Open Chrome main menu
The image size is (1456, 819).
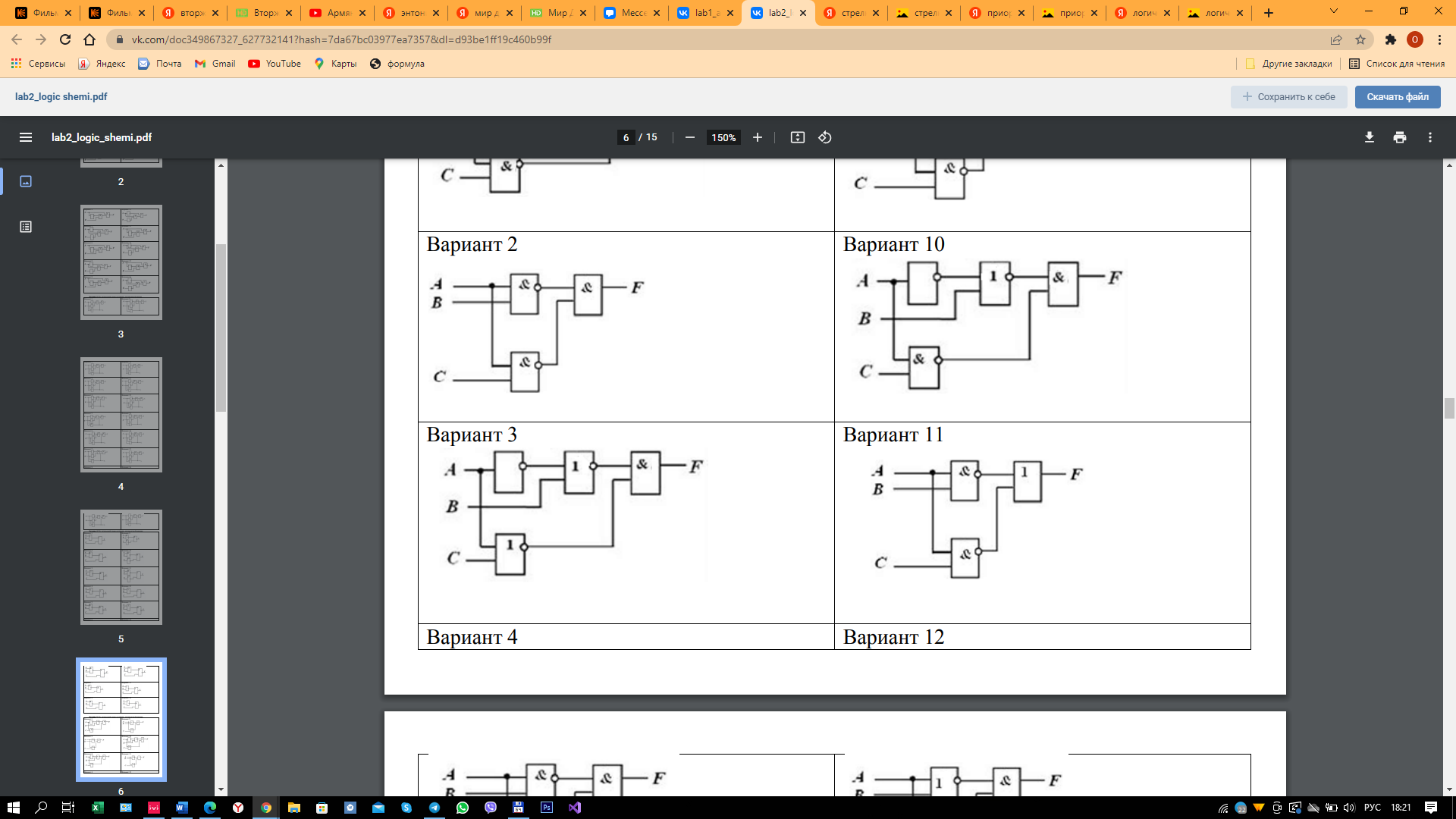tap(1439, 39)
